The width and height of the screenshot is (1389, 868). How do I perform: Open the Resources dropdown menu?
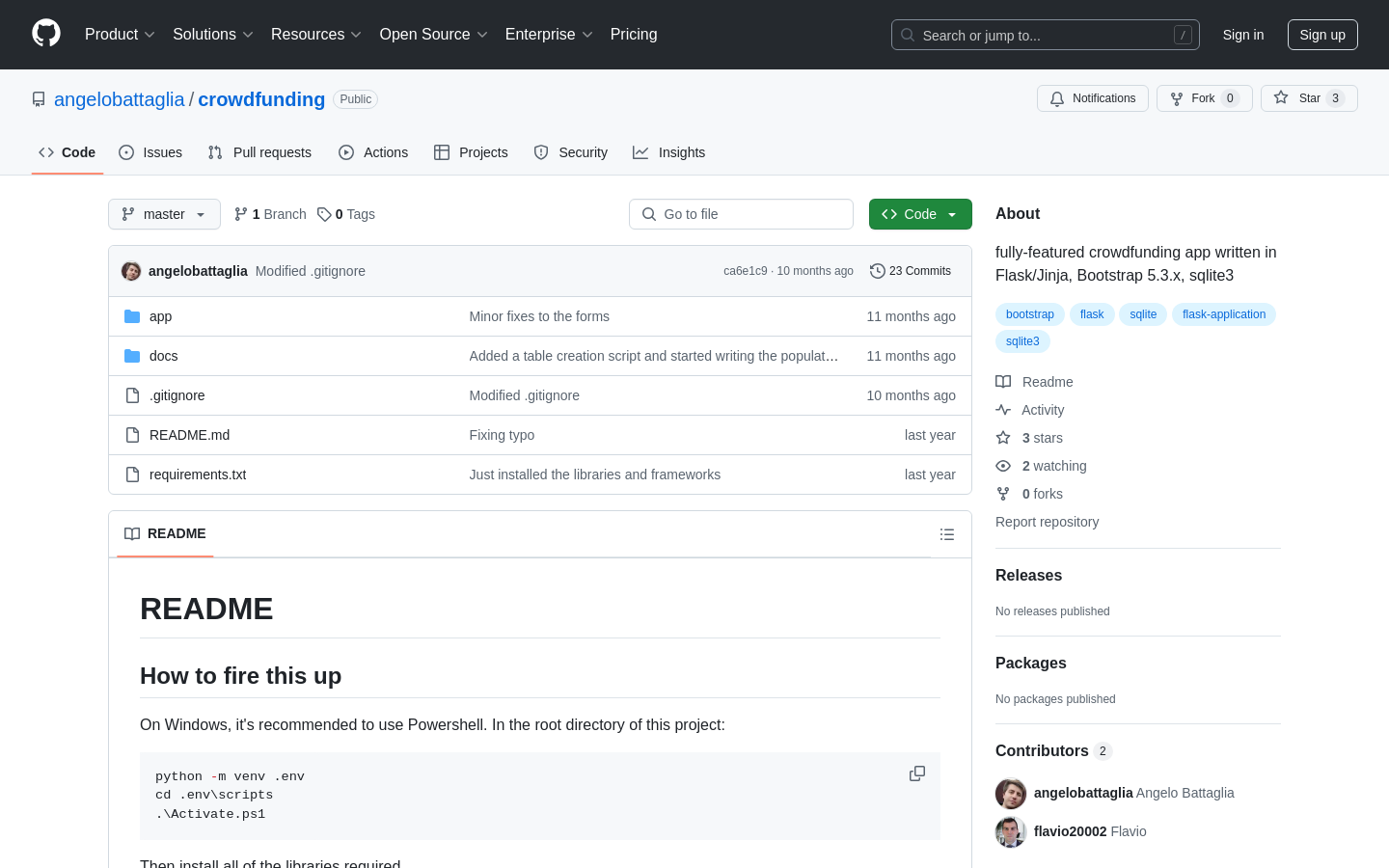coord(316,35)
